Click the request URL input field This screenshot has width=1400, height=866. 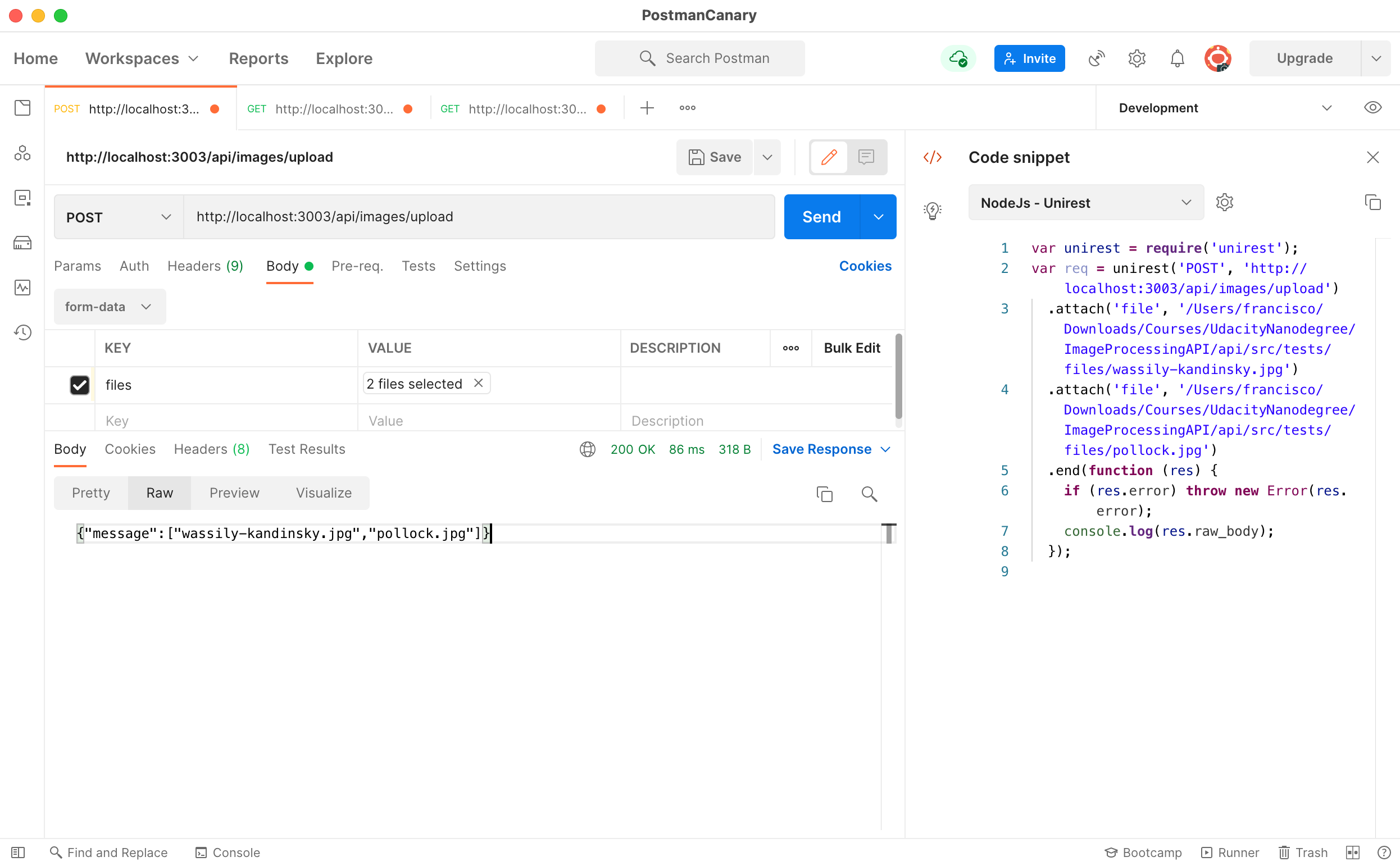(x=479, y=217)
